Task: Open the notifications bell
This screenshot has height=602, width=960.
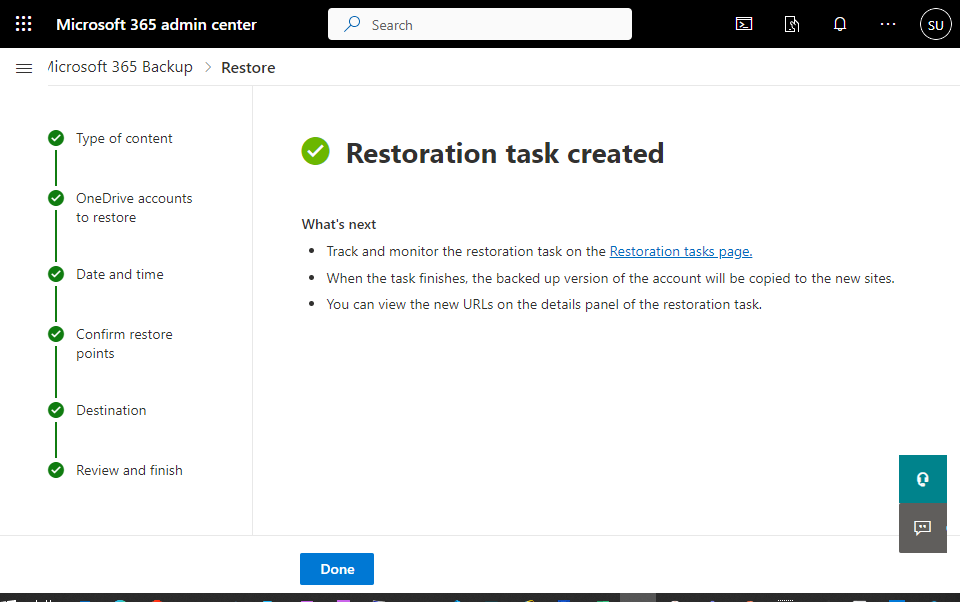Action: [x=840, y=24]
